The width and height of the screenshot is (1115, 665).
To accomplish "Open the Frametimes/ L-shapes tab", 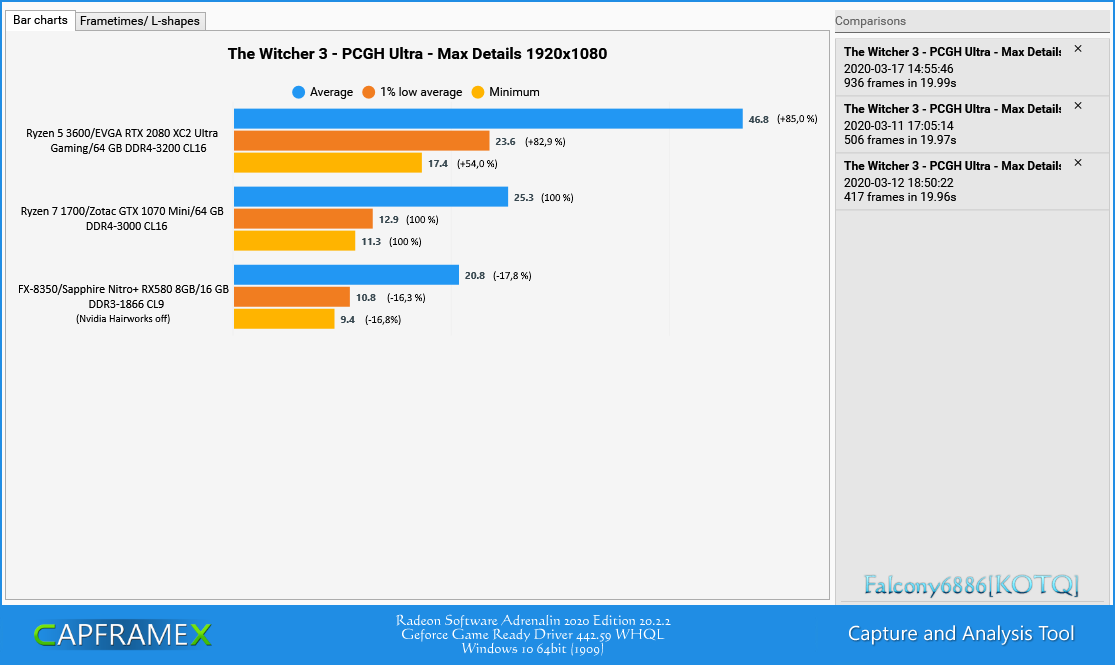I will [140, 21].
